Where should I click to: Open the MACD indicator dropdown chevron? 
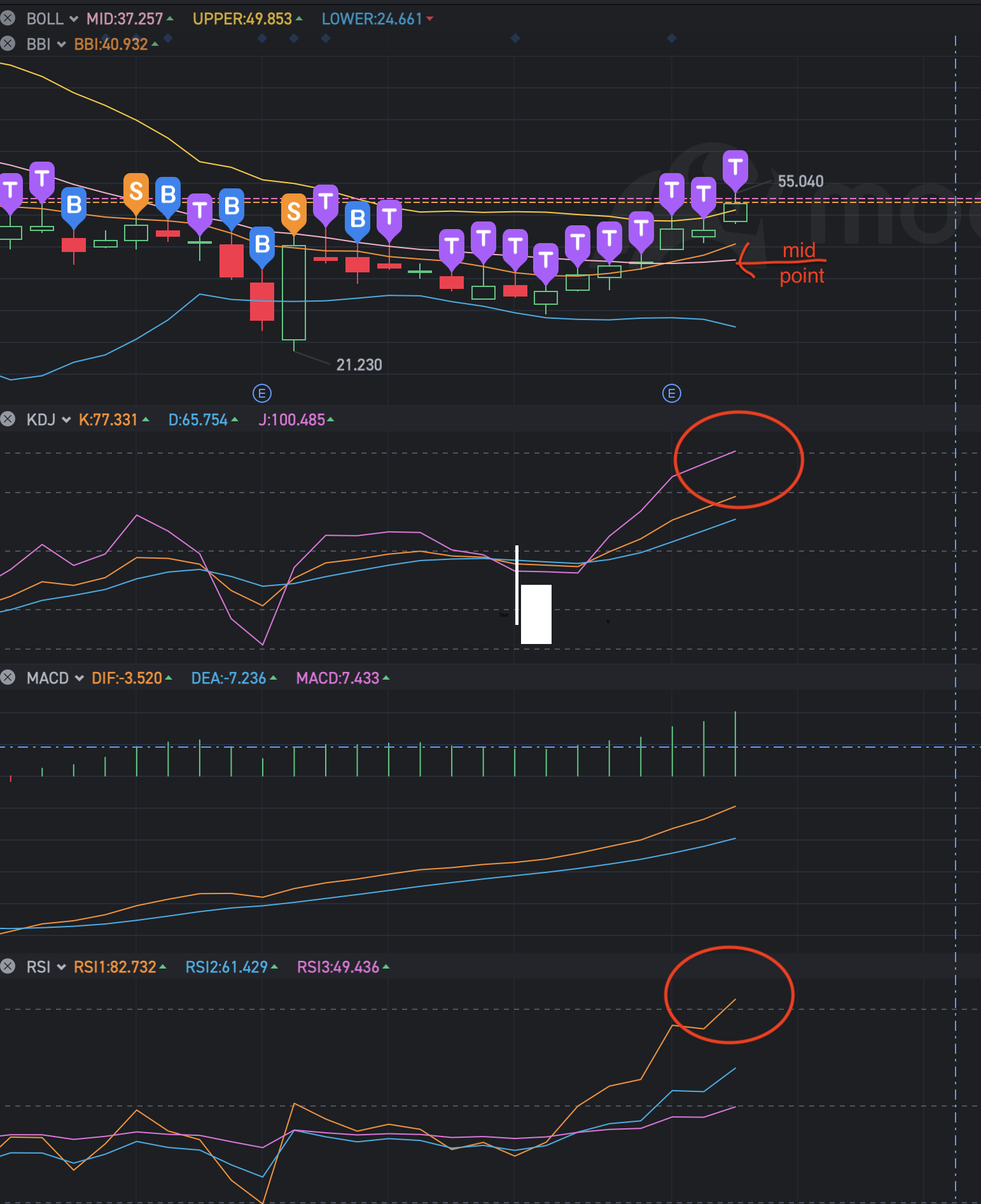click(79, 678)
